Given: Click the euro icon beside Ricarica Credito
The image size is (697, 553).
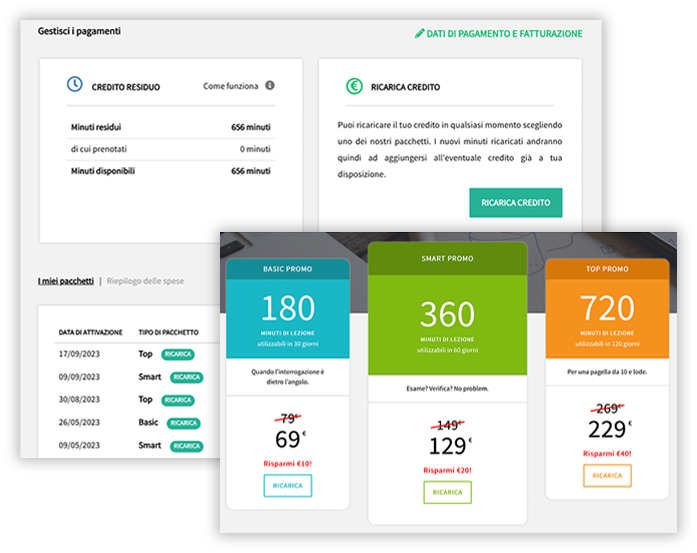Looking at the screenshot, I should tap(354, 86).
